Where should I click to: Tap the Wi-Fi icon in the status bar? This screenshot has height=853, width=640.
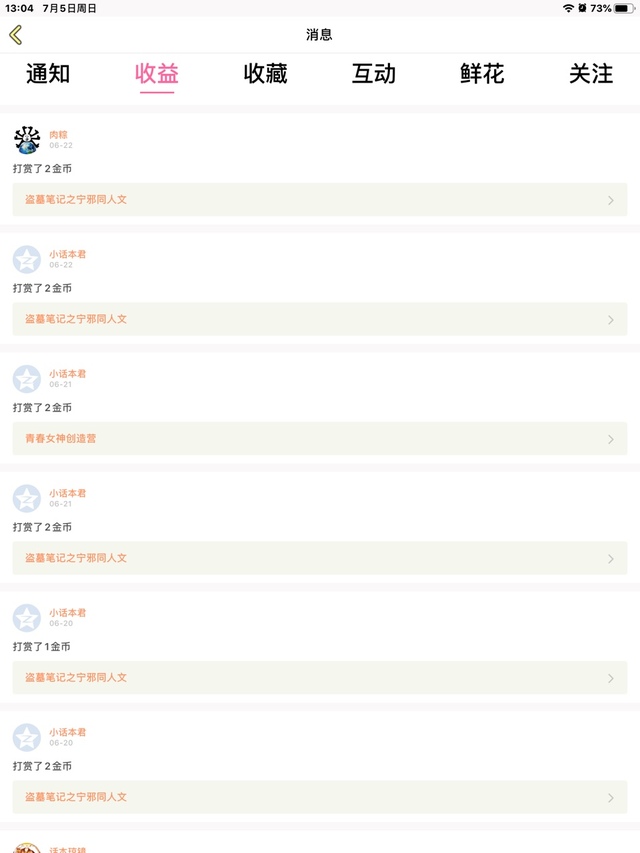568,8
